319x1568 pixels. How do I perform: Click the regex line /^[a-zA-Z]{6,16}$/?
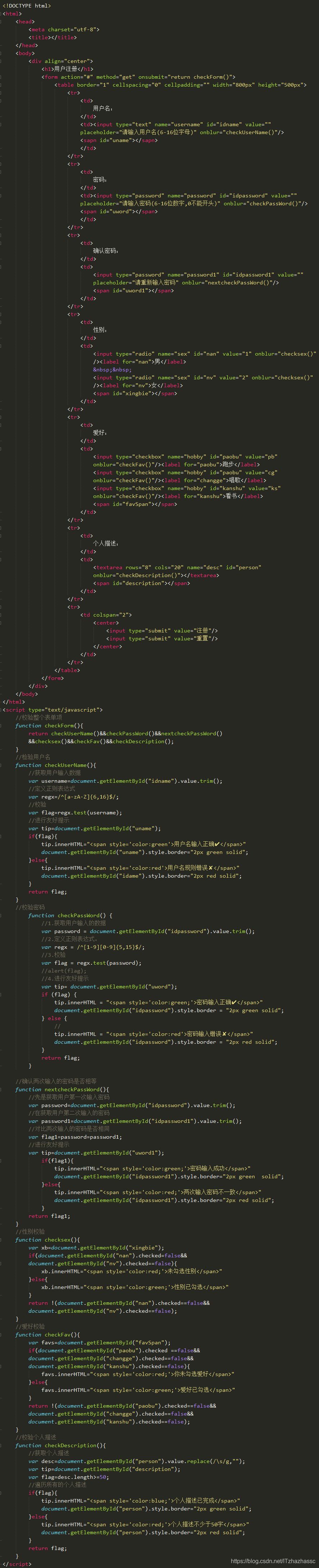pyautogui.click(x=74, y=797)
